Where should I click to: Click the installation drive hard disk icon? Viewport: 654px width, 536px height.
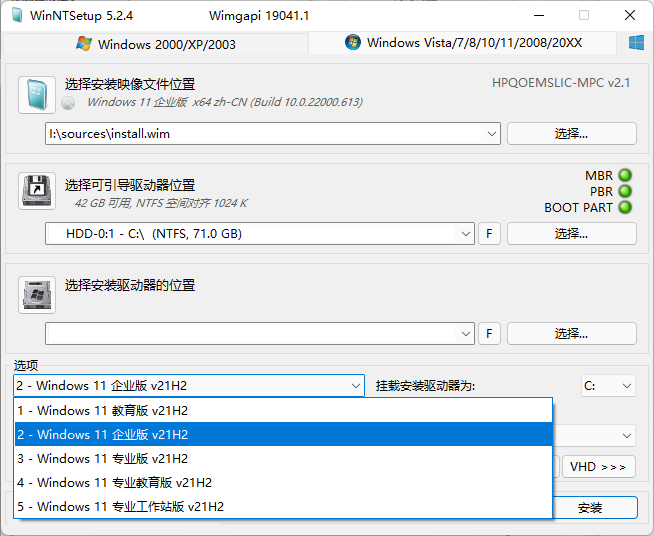click(x=37, y=295)
